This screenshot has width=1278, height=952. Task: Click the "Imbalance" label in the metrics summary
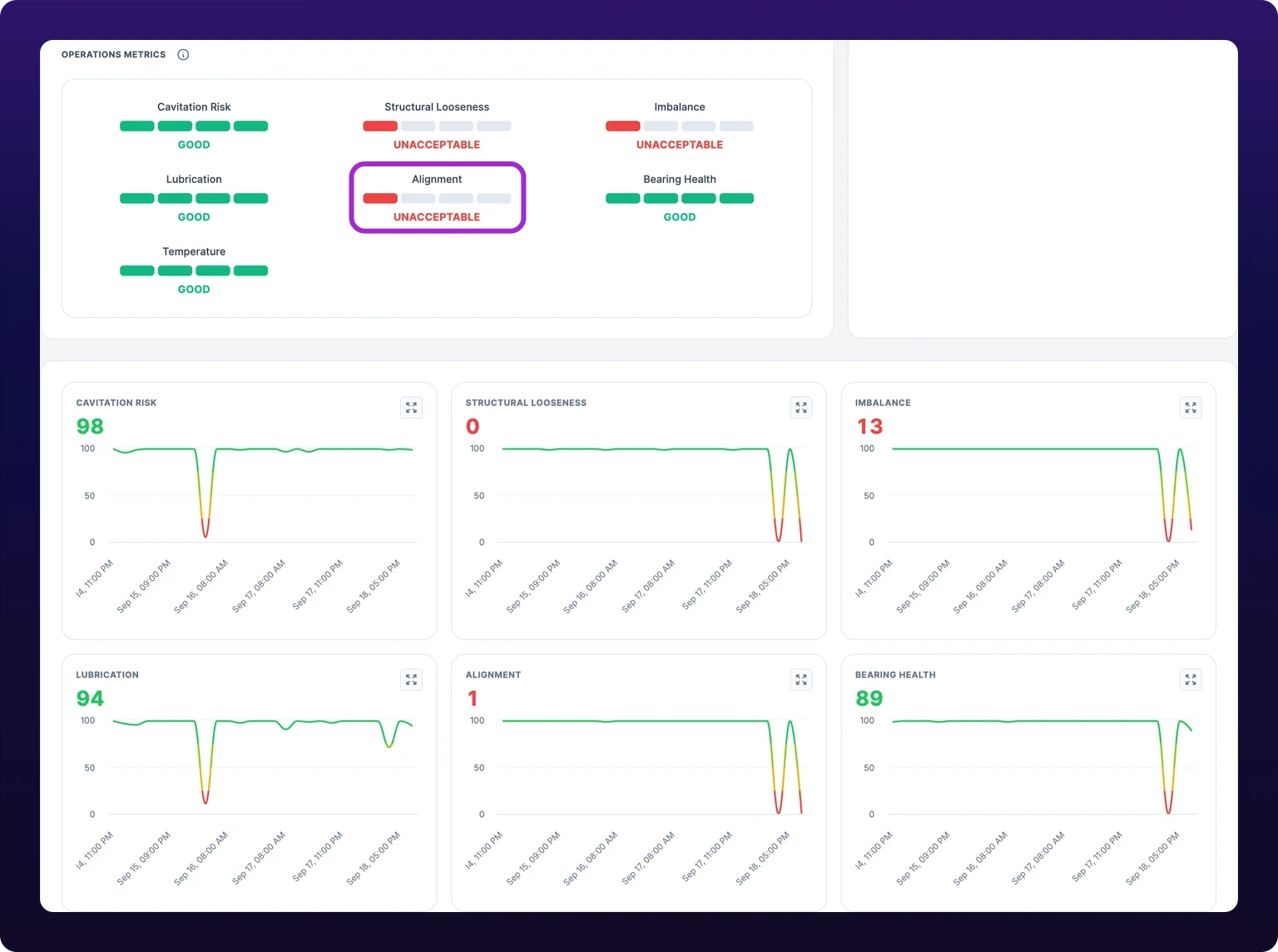coord(680,107)
